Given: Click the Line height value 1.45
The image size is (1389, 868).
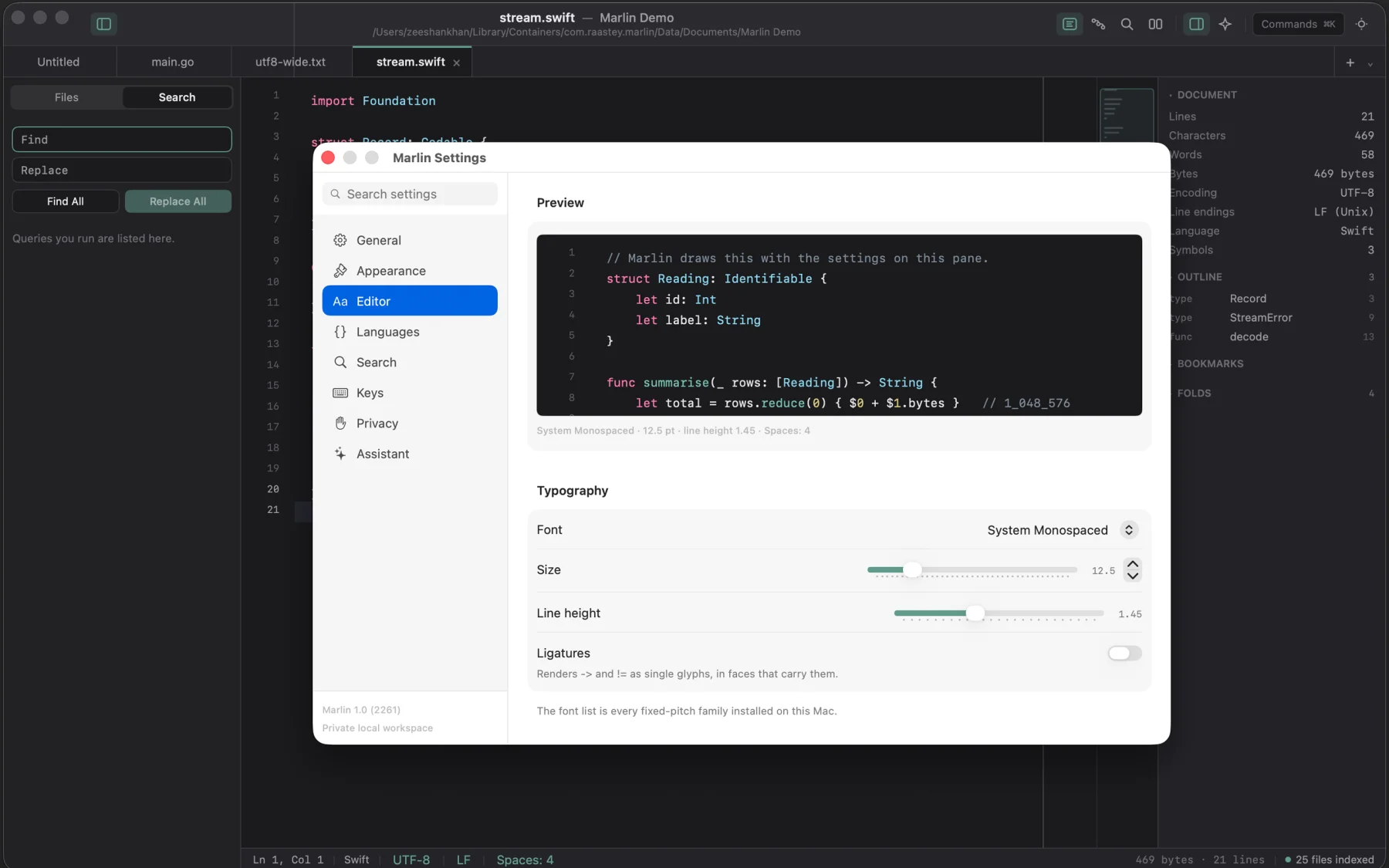Looking at the screenshot, I should pos(1130,614).
